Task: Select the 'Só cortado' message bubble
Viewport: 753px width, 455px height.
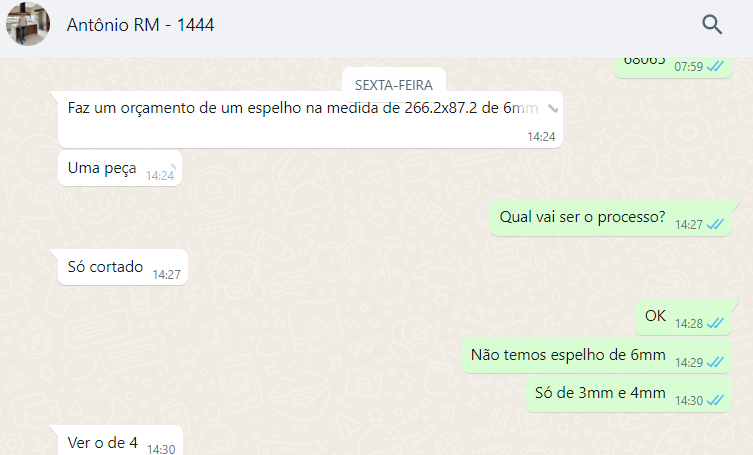Action: 123,267
